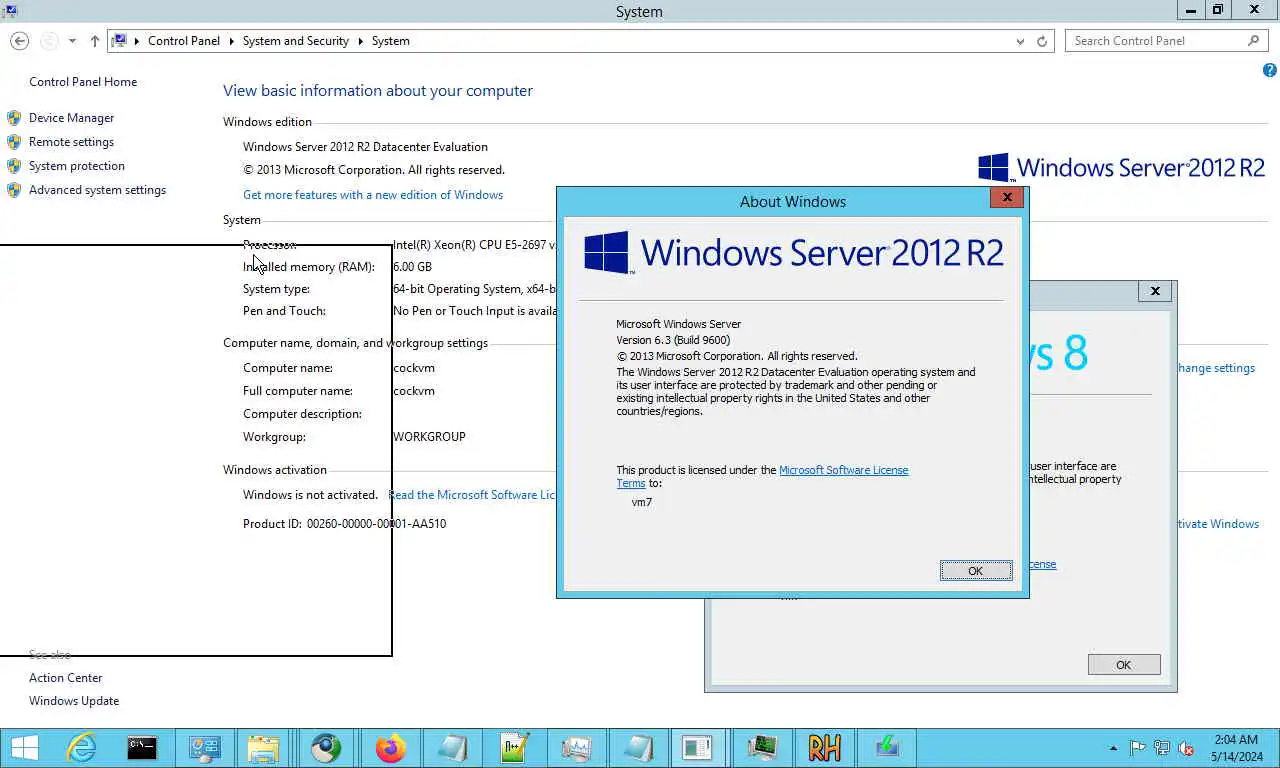Click the vm7 licensee name

642,502
